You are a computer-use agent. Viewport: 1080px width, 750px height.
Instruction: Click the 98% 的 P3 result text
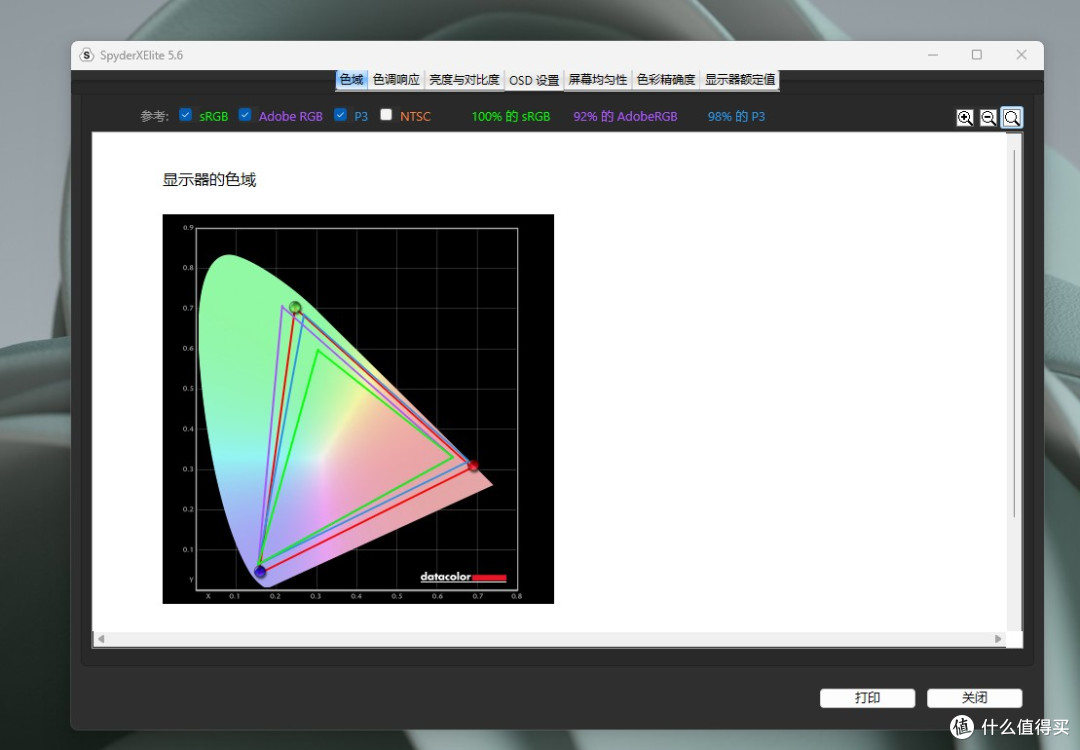click(x=736, y=116)
